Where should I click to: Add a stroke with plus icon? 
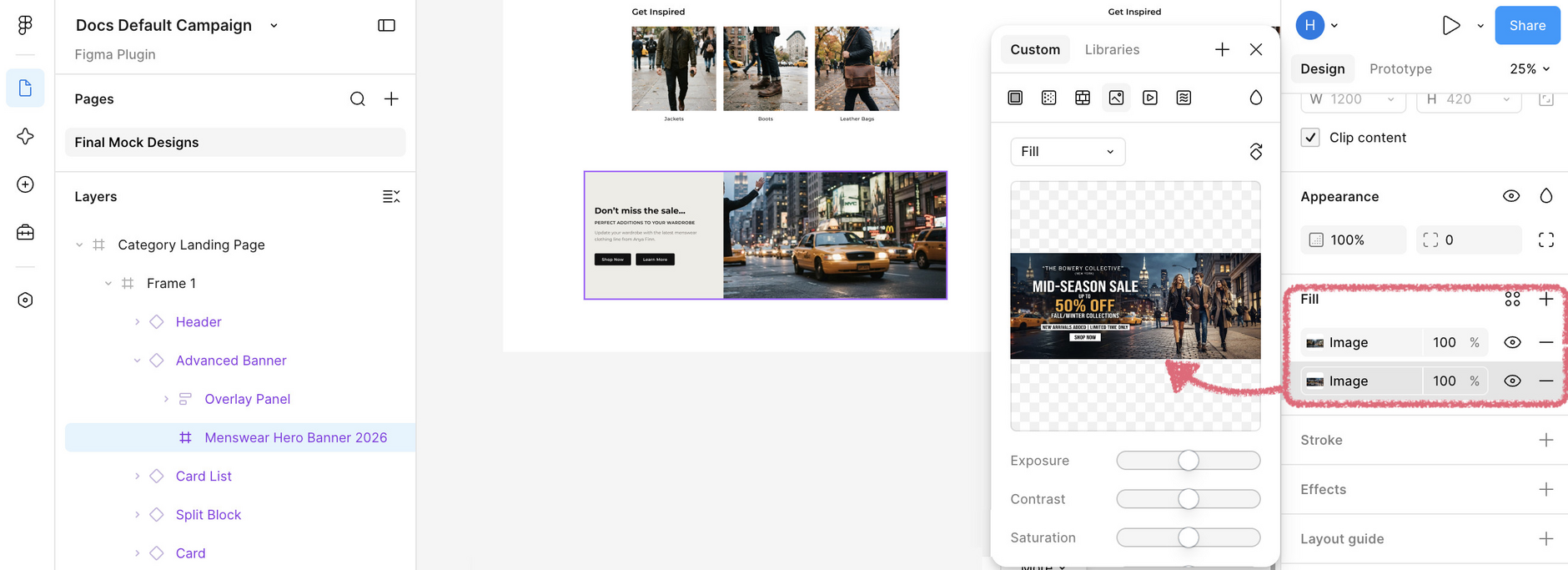[1546, 440]
